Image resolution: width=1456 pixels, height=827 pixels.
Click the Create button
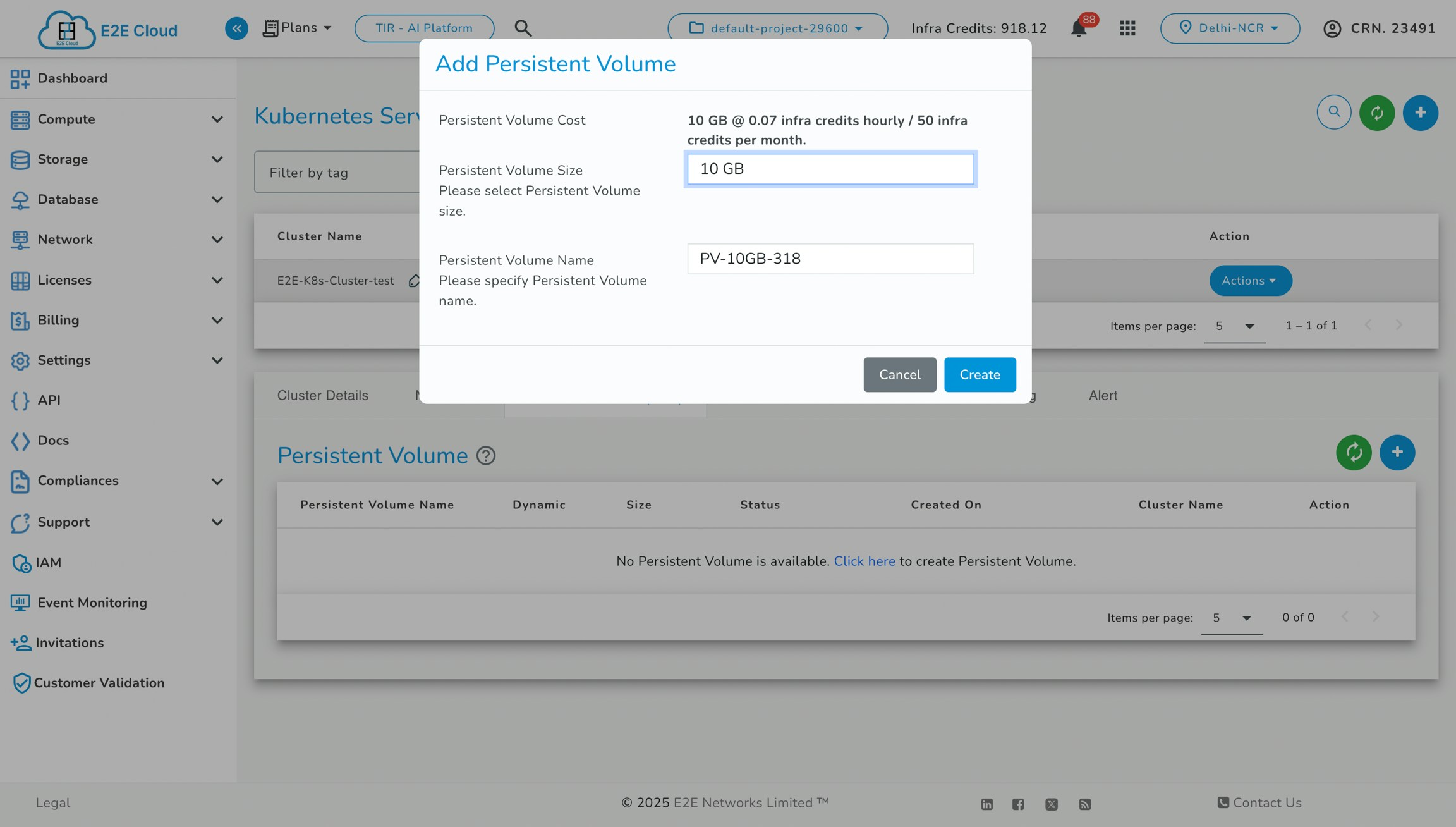pyautogui.click(x=980, y=375)
